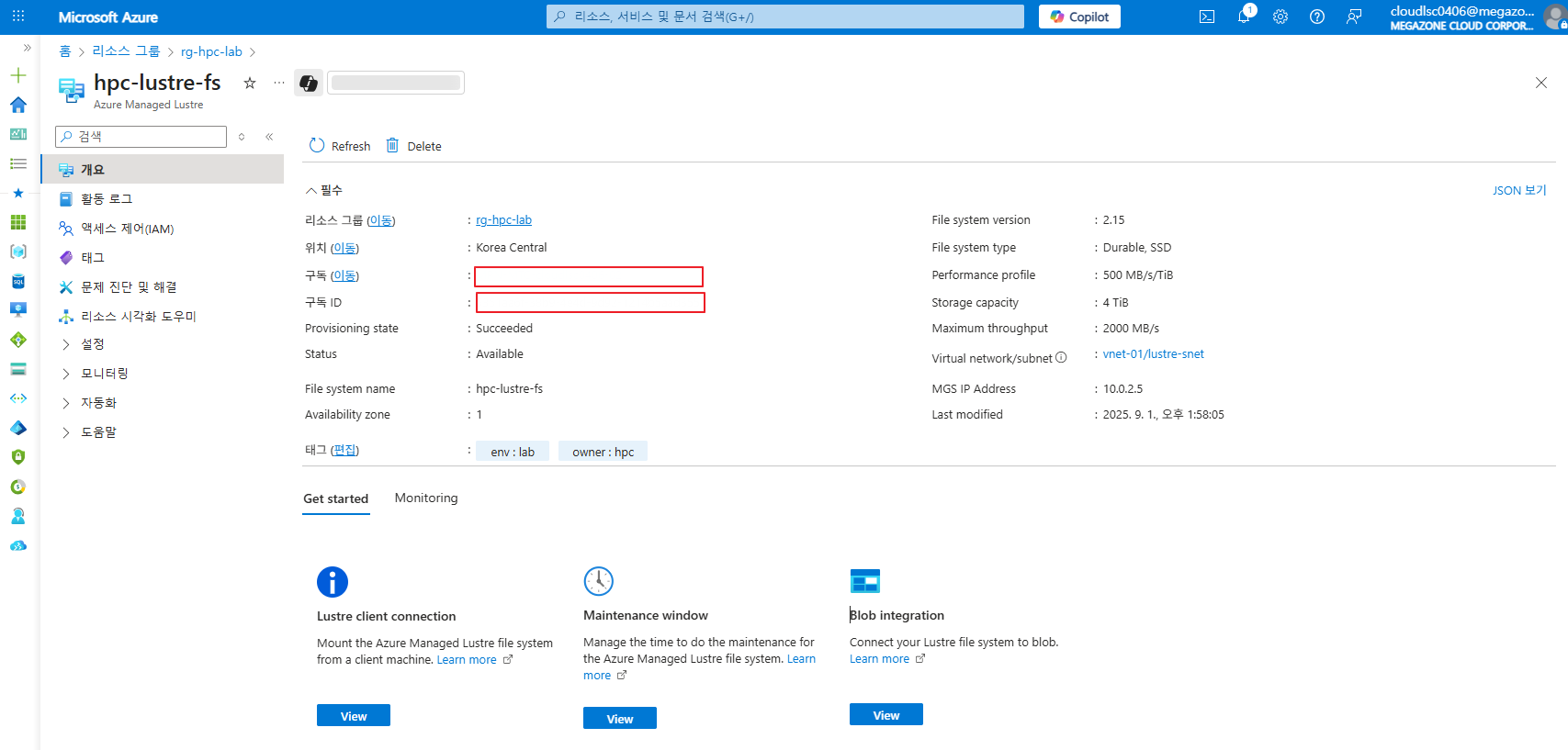Open Cost Management icon in sidebar
Viewport: 1568px width, 750px height.
pos(18,487)
